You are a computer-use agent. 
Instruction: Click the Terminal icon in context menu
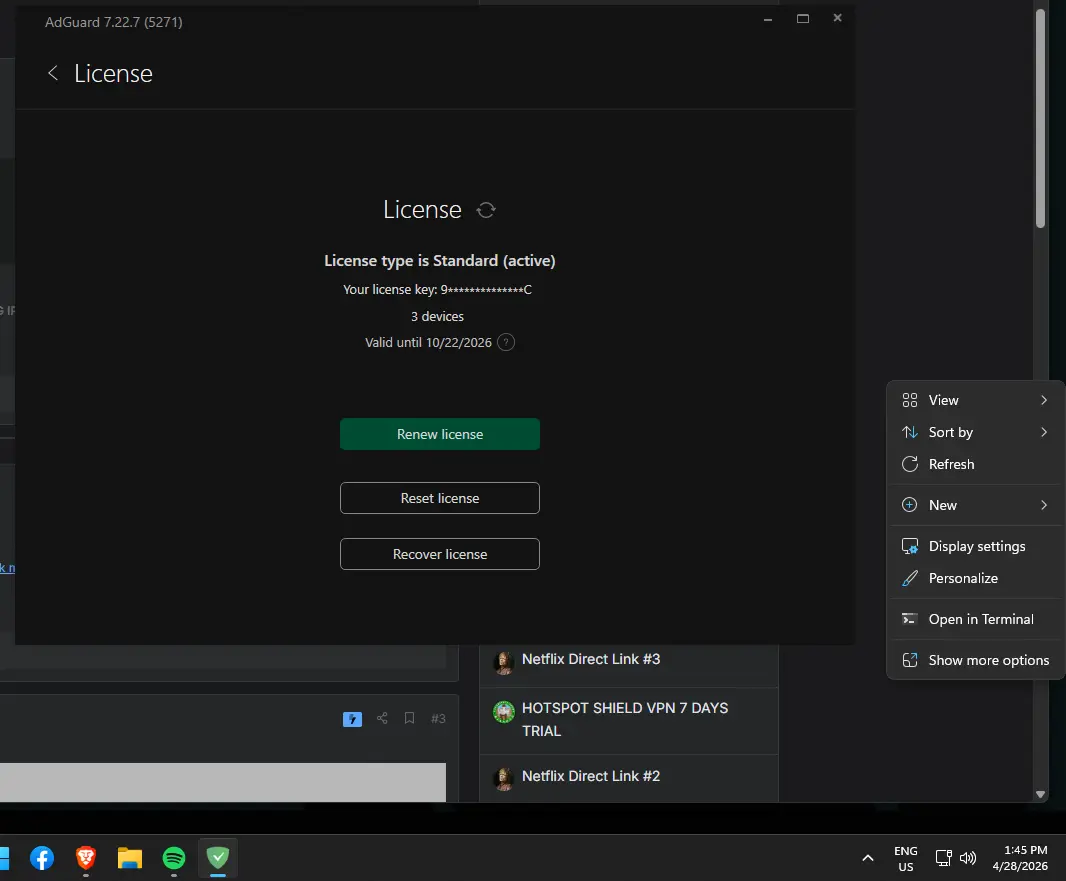pyautogui.click(x=910, y=619)
